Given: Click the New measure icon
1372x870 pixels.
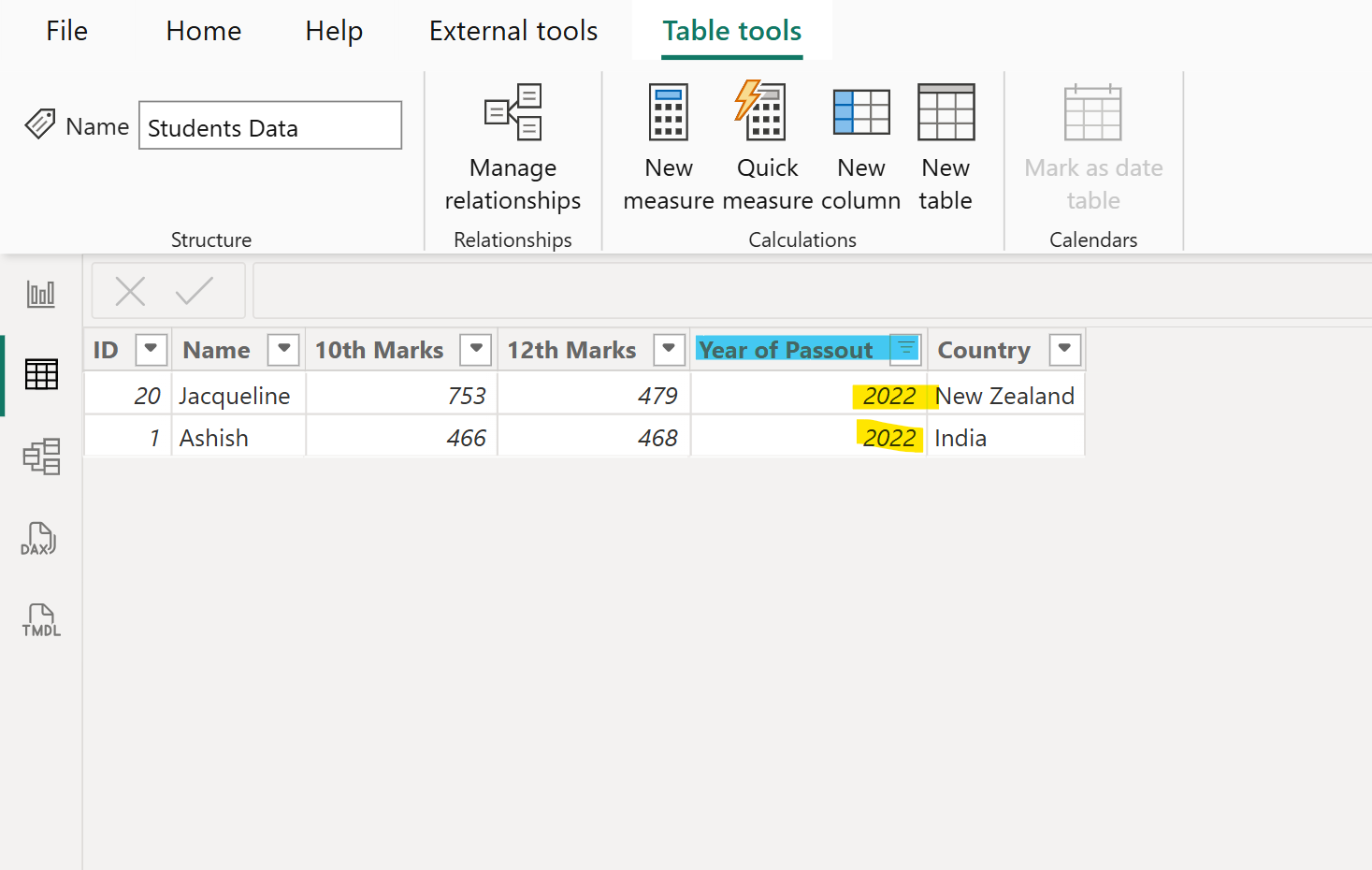Looking at the screenshot, I should [x=668, y=112].
